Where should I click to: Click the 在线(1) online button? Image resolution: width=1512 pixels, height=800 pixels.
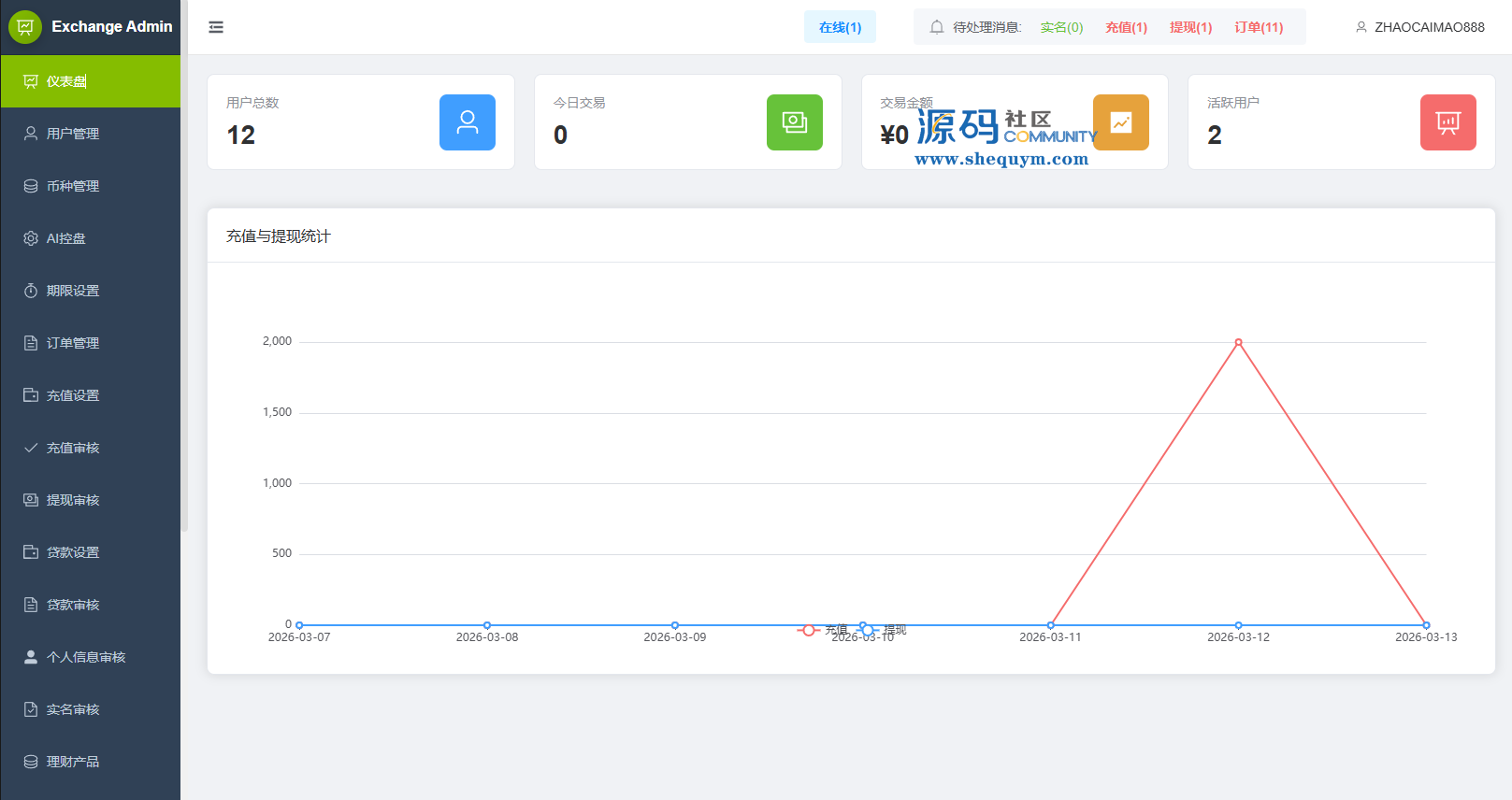[x=840, y=27]
